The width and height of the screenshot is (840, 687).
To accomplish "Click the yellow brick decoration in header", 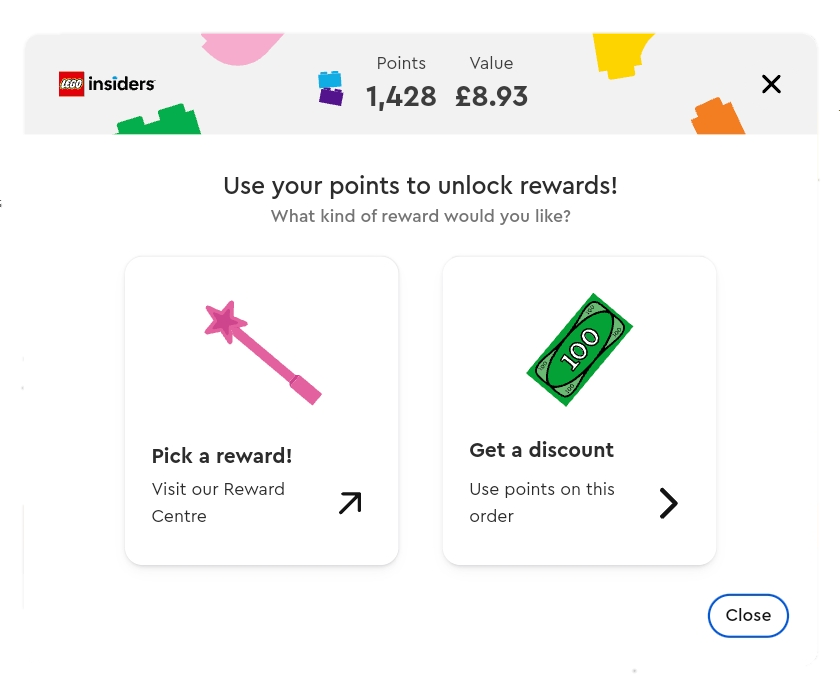I will (x=622, y=51).
